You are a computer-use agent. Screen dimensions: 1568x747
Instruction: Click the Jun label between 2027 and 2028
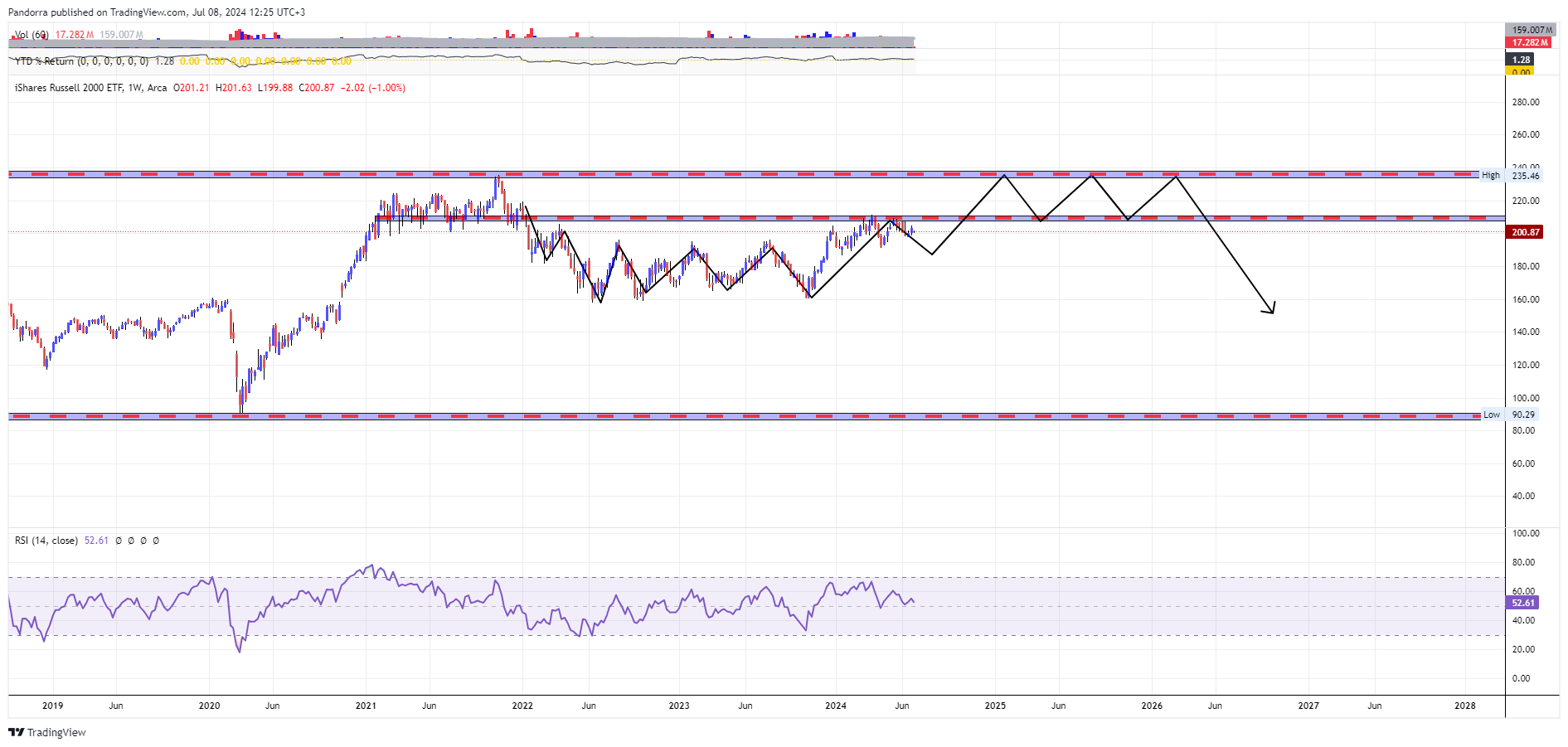pos(1374,706)
